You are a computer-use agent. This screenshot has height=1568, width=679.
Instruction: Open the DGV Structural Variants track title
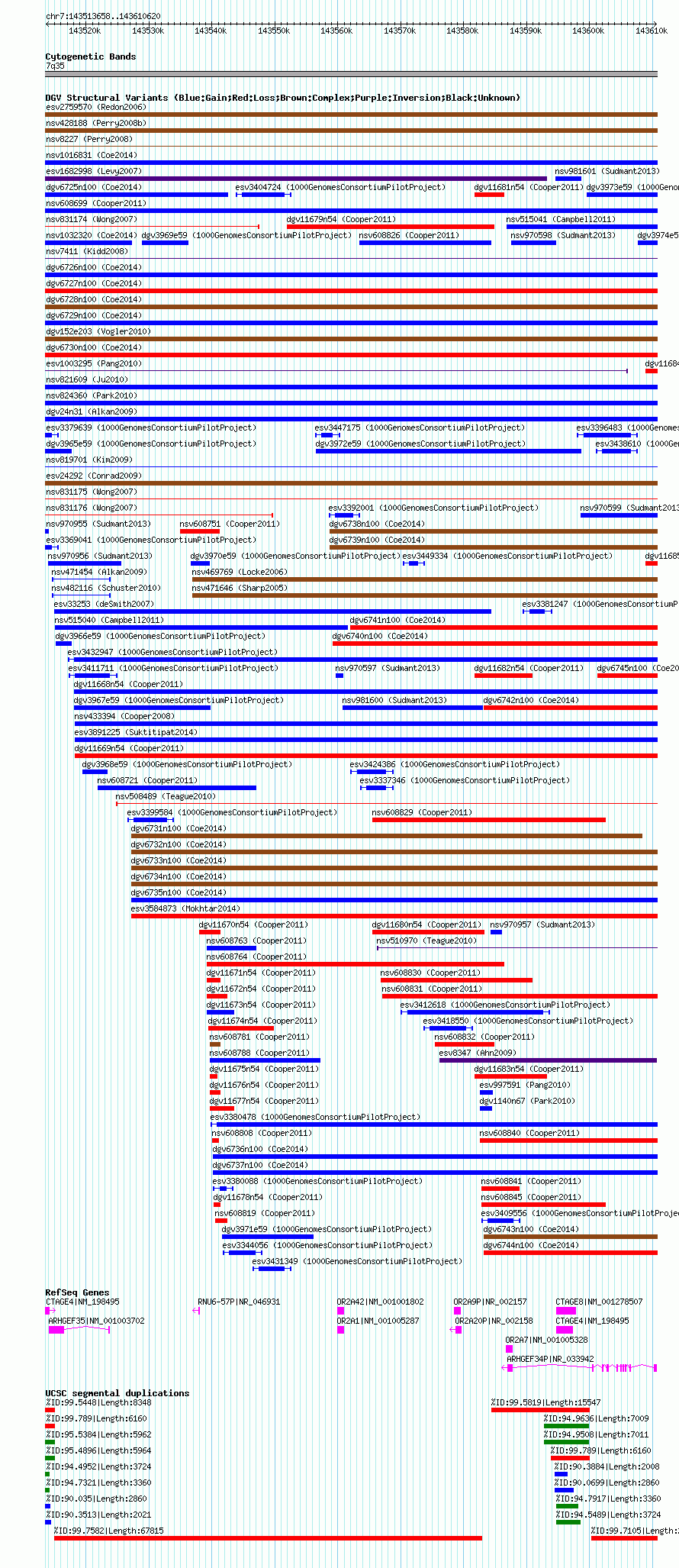pyautogui.click(x=282, y=98)
